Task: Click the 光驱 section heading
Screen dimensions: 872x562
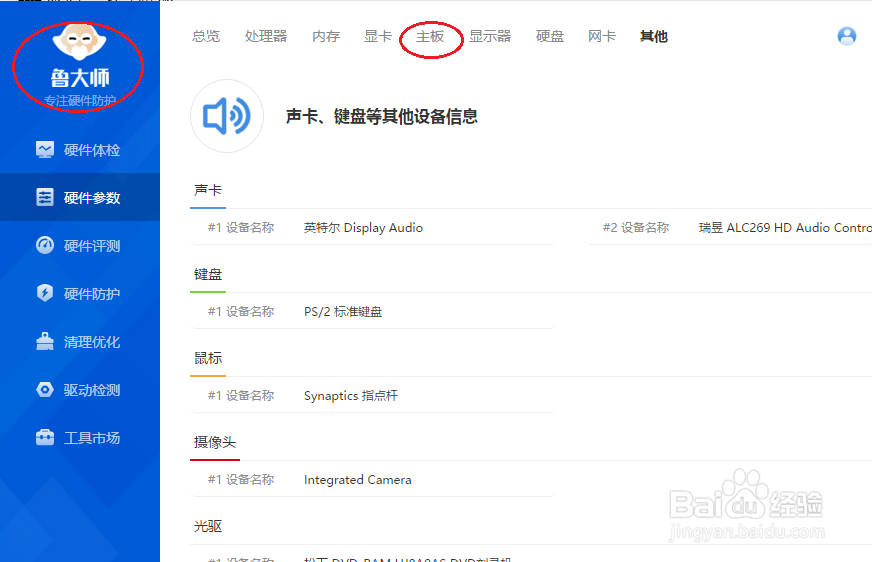Action: (x=208, y=526)
